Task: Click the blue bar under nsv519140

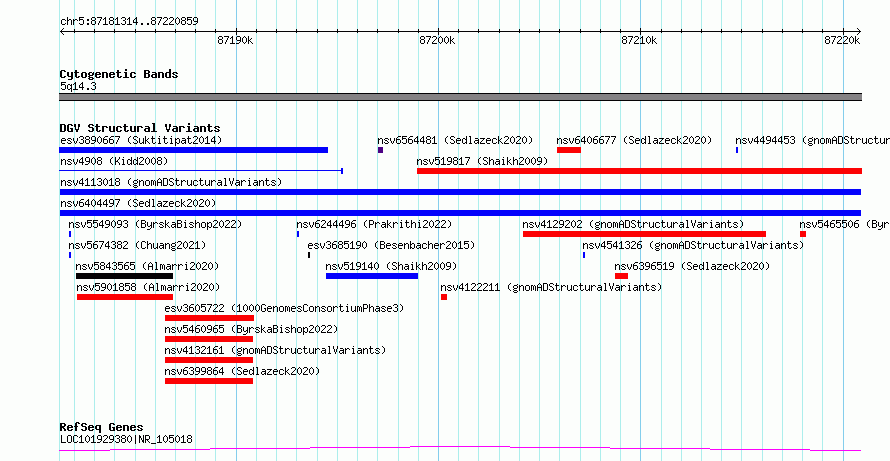Action: click(x=372, y=276)
